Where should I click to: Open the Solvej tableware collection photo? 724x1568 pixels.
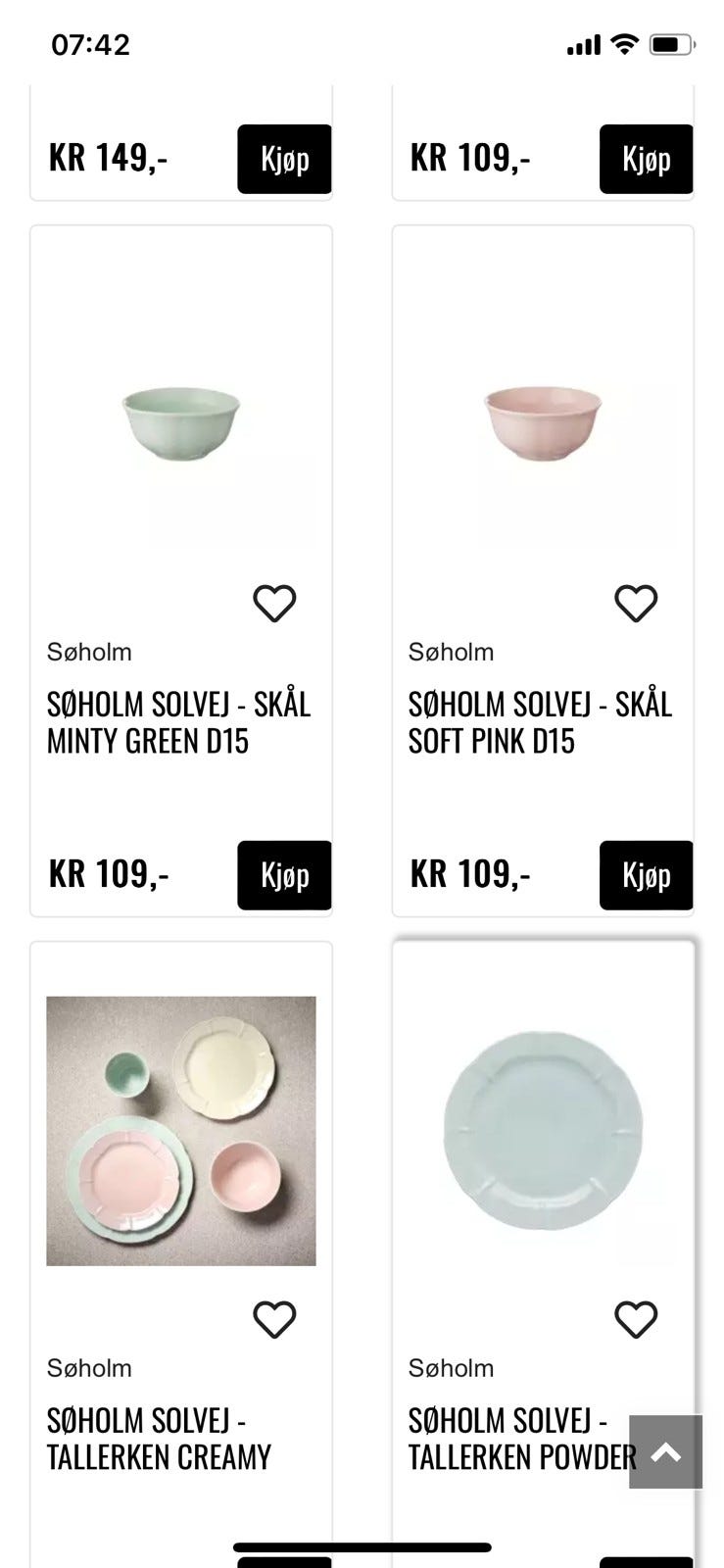(x=181, y=1131)
